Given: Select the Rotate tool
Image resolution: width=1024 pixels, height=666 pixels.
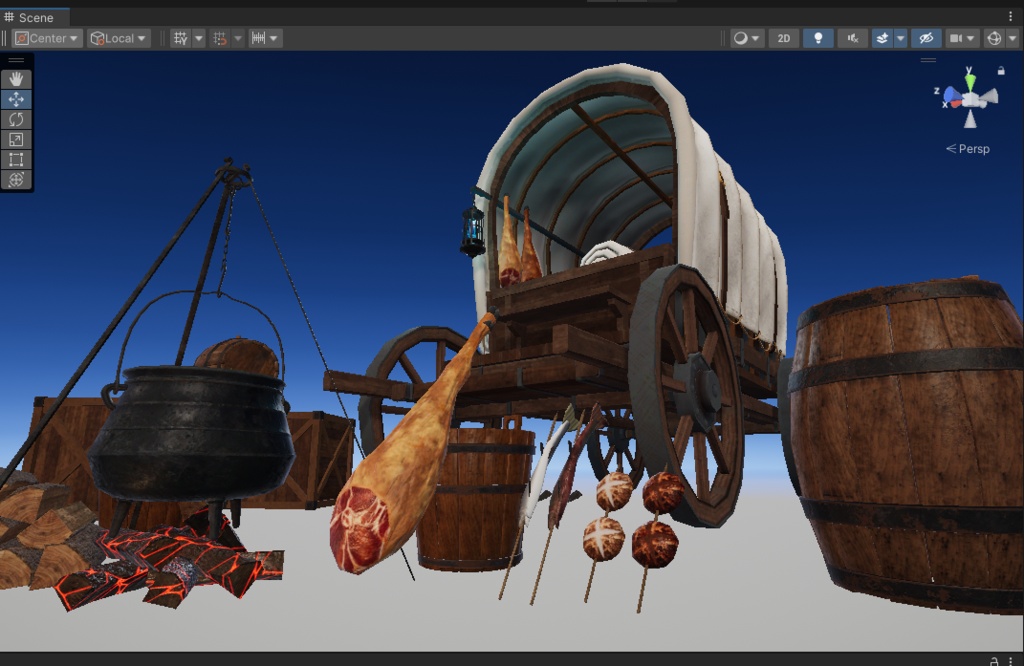Looking at the screenshot, I should pyautogui.click(x=16, y=119).
